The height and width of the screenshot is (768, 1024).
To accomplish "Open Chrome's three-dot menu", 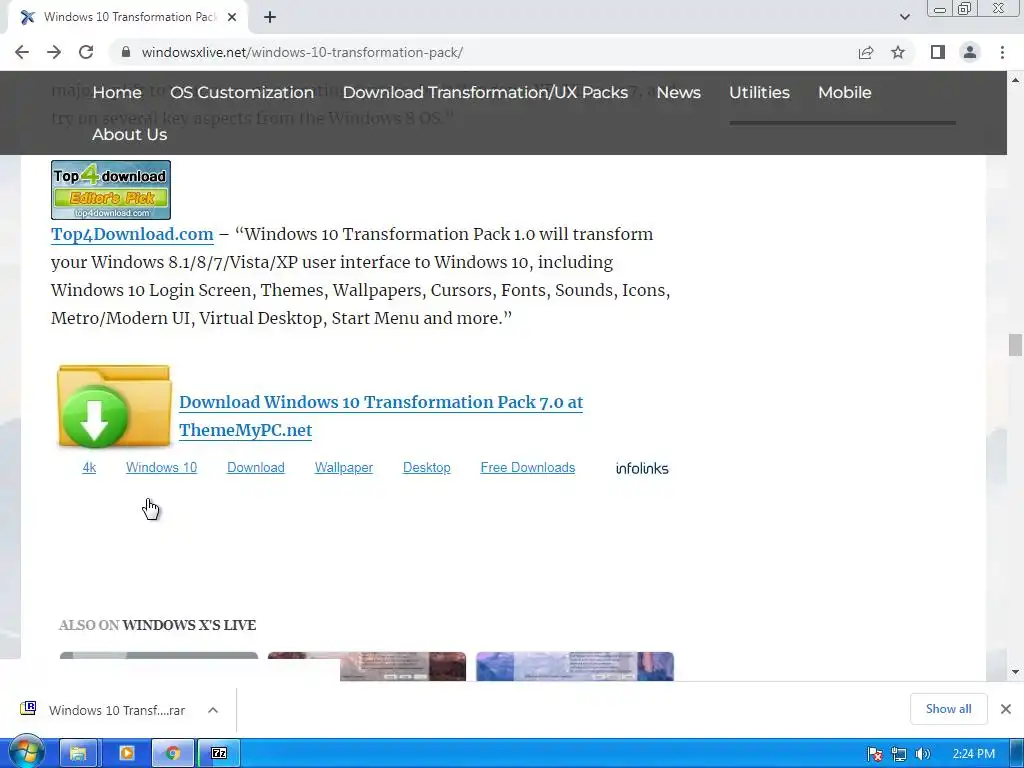I will click(x=1002, y=52).
